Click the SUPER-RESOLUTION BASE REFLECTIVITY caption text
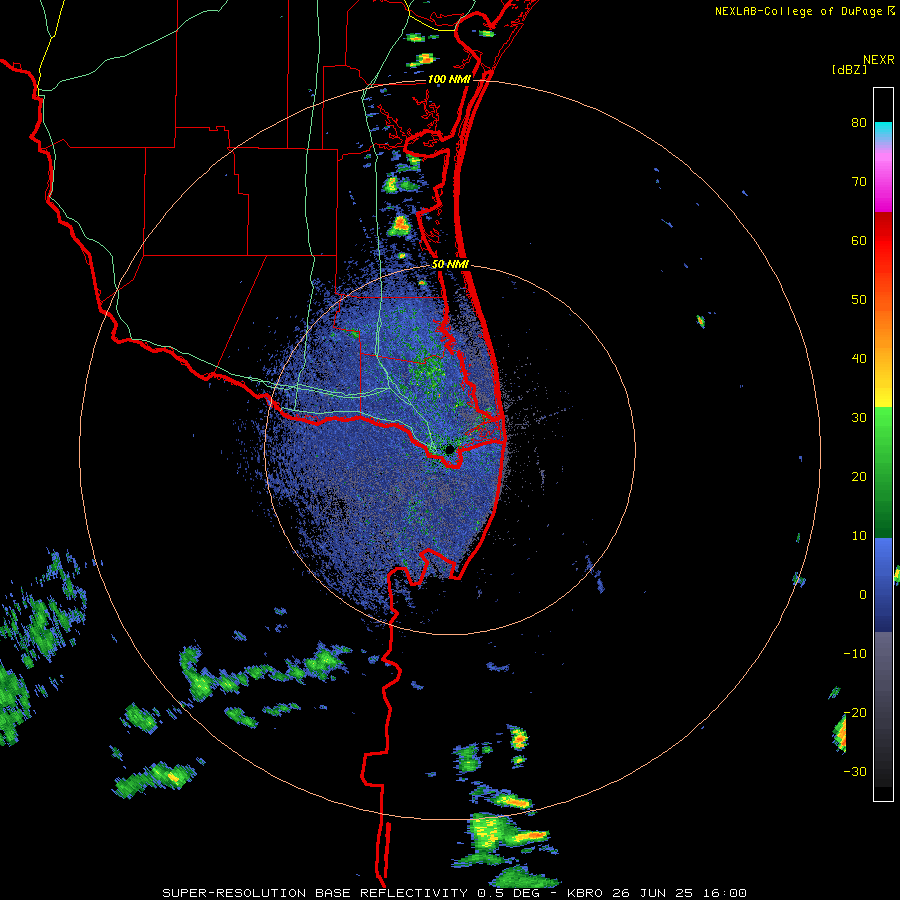This screenshot has height=900, width=900. coord(315,893)
